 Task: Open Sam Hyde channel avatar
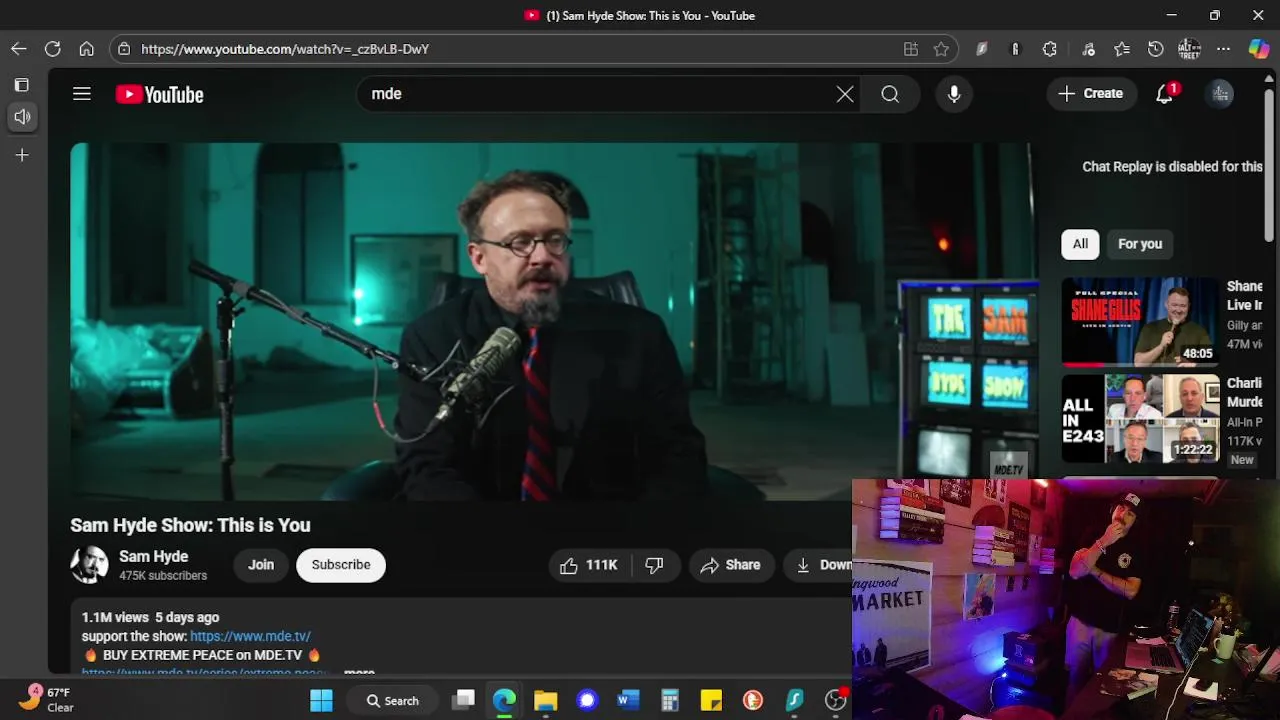[x=89, y=565]
